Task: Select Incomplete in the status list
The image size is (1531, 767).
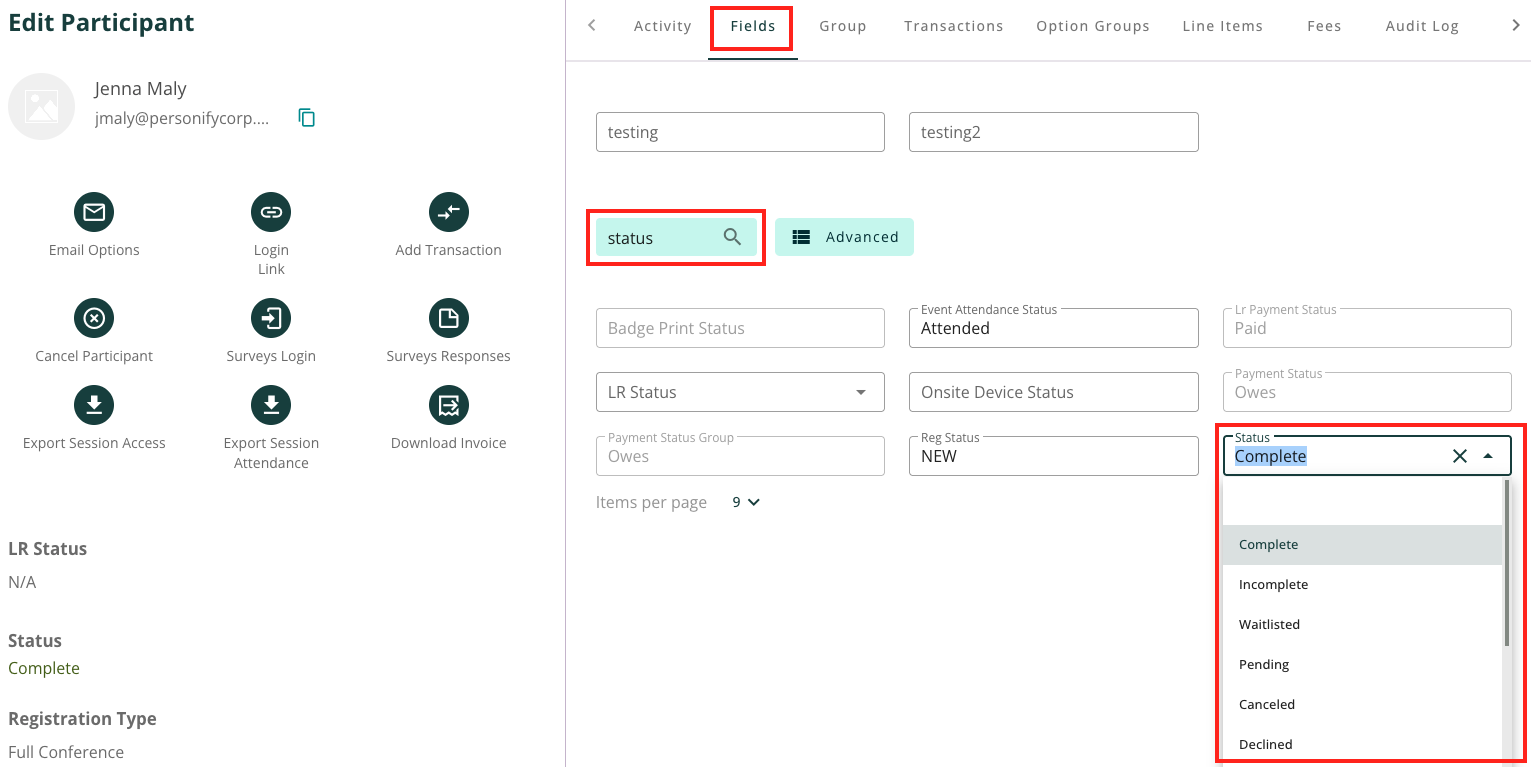Action: tap(1362, 585)
